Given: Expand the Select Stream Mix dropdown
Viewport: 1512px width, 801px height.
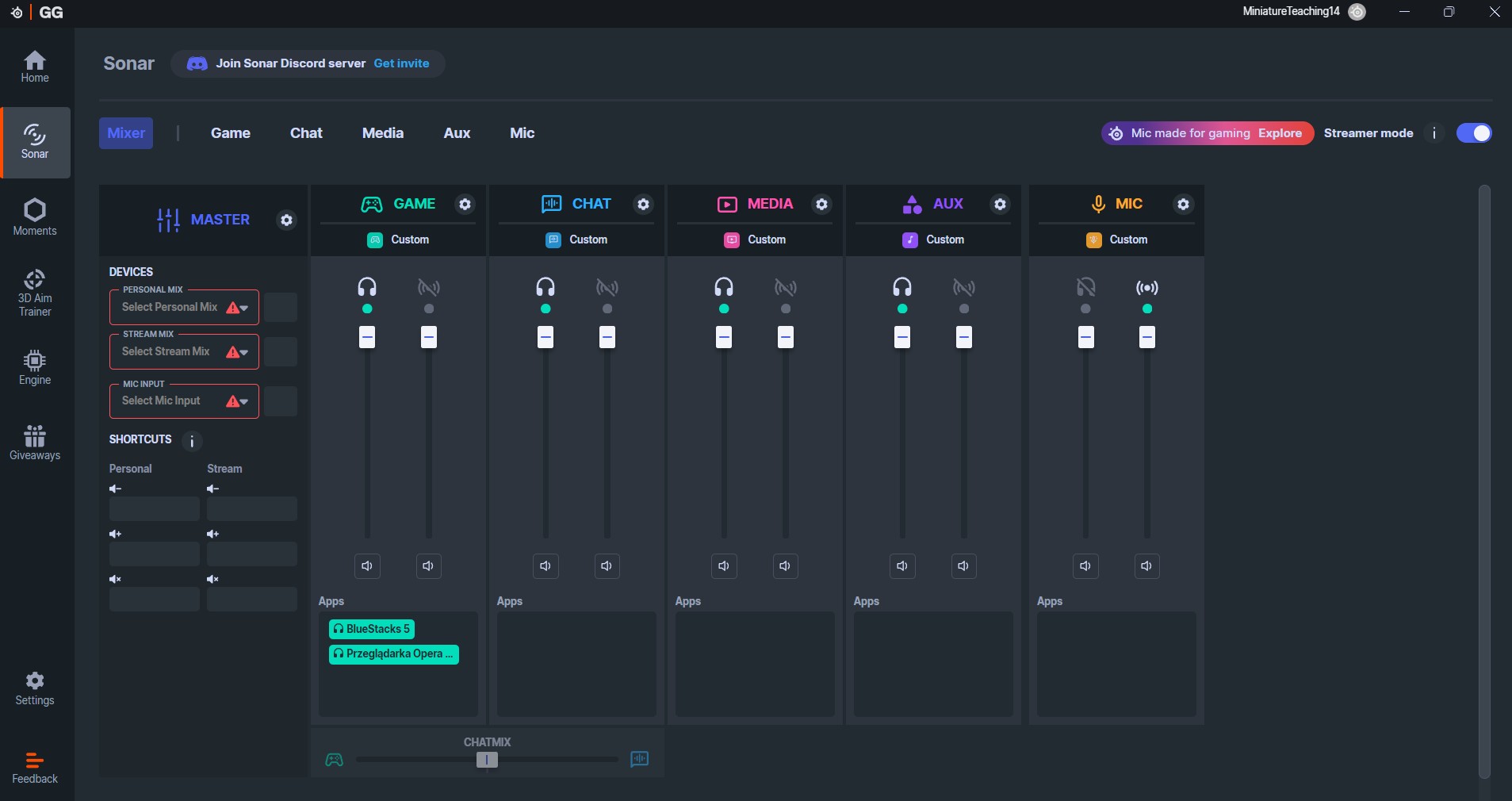Looking at the screenshot, I should pos(184,352).
